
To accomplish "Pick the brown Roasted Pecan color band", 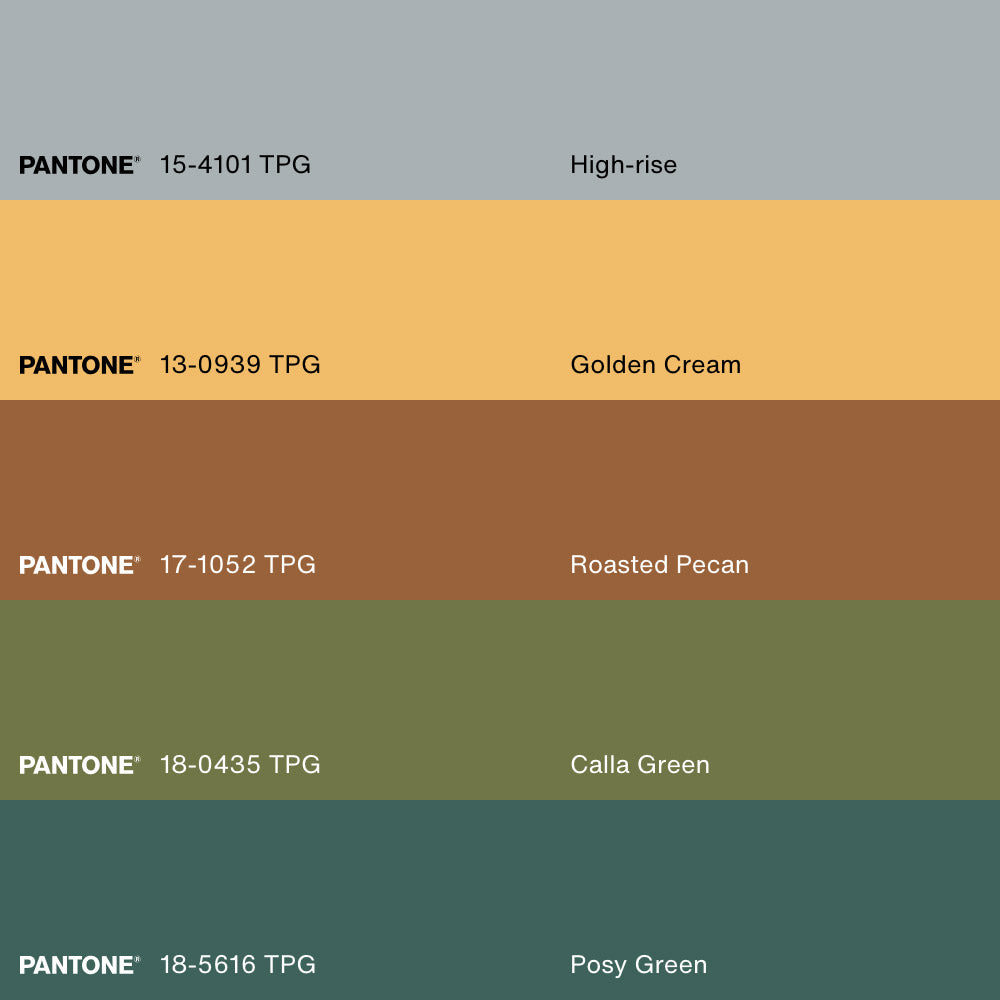I will click(500, 480).
